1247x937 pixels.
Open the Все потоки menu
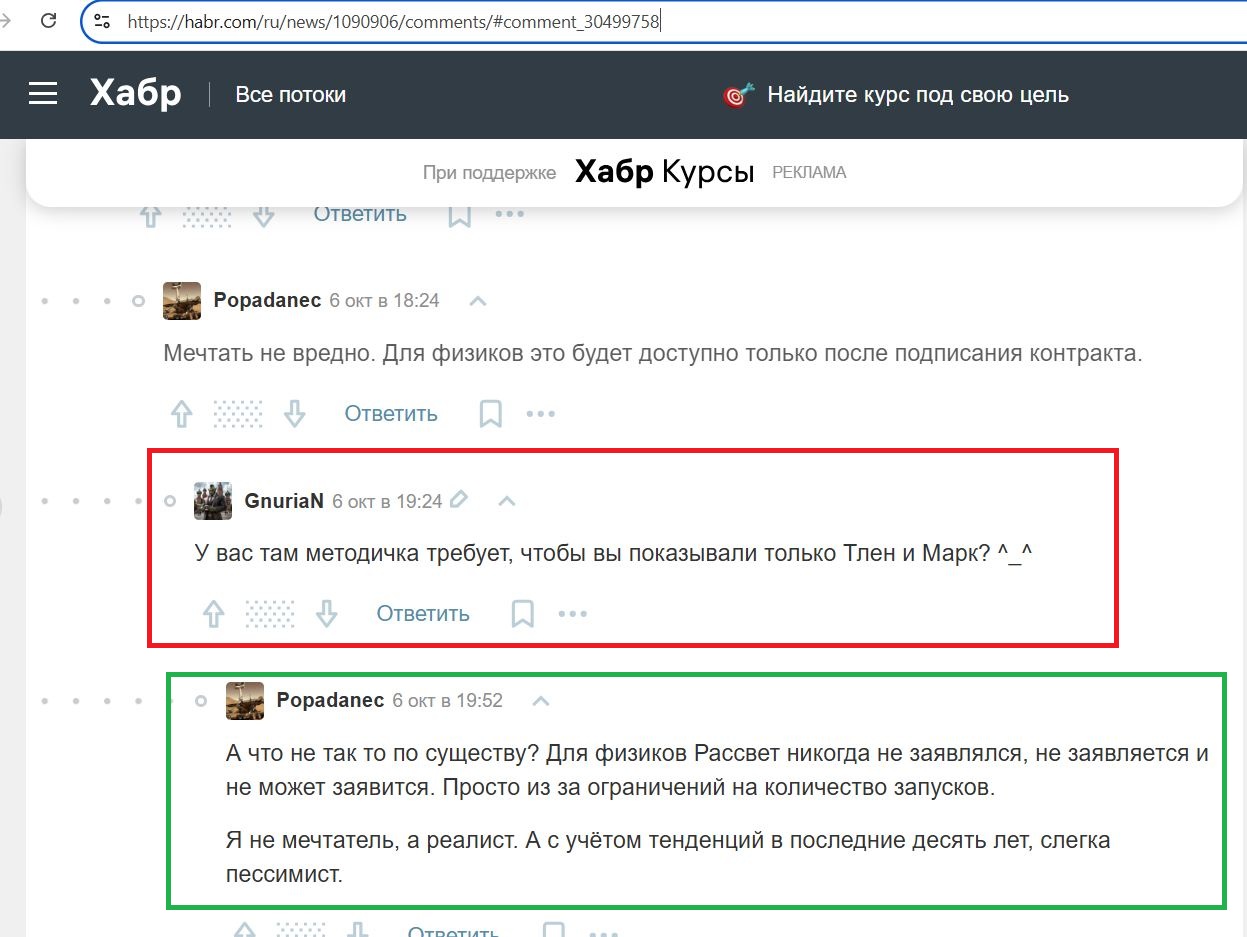[x=291, y=95]
